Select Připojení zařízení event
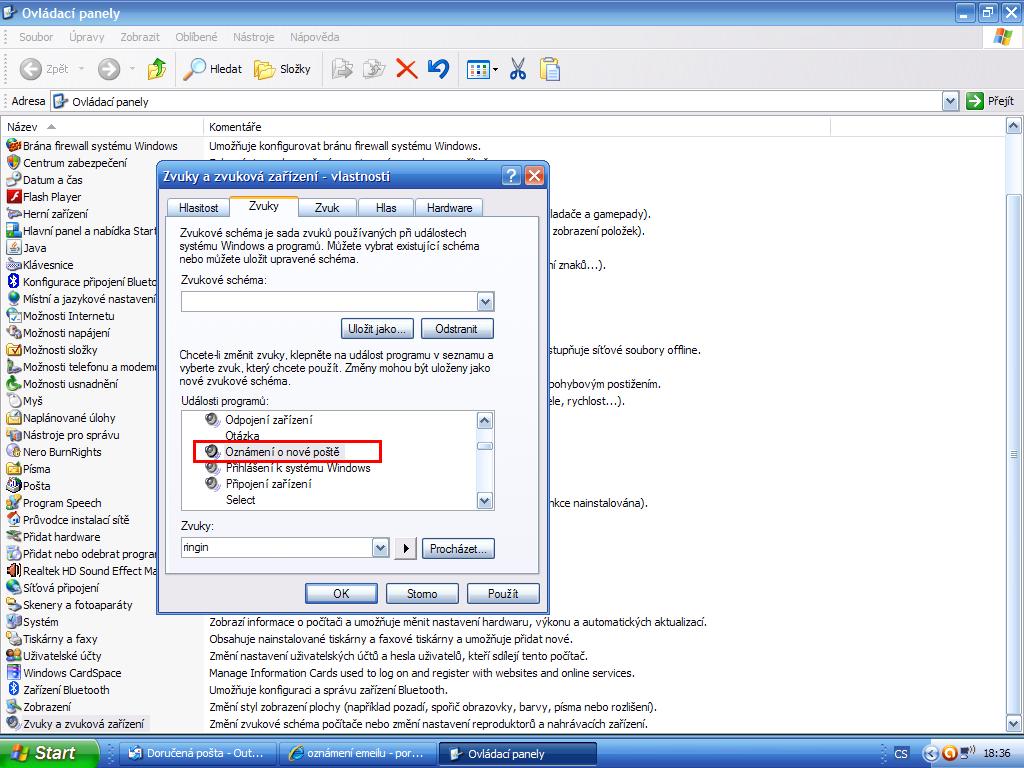 point(268,484)
